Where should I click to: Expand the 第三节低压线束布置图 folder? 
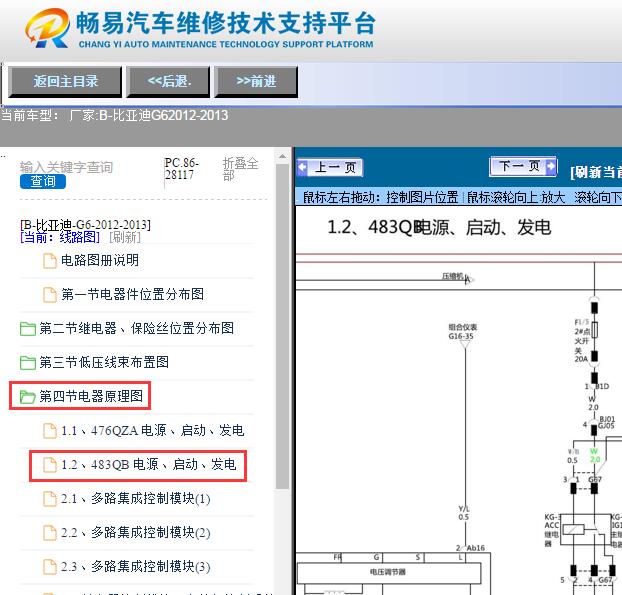coord(104,362)
